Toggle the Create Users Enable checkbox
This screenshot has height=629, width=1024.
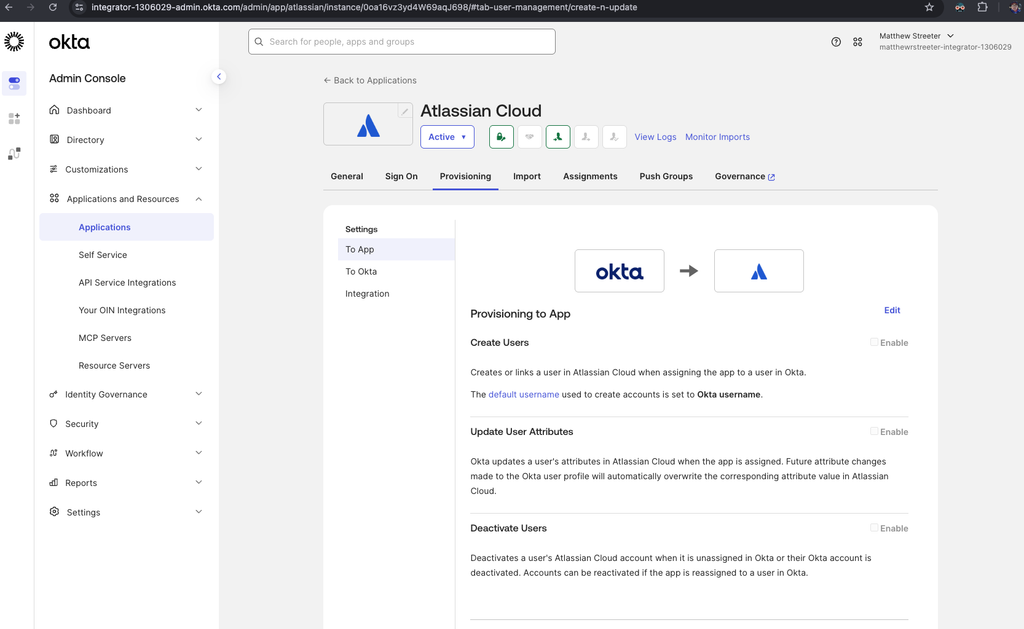pyautogui.click(x=874, y=342)
